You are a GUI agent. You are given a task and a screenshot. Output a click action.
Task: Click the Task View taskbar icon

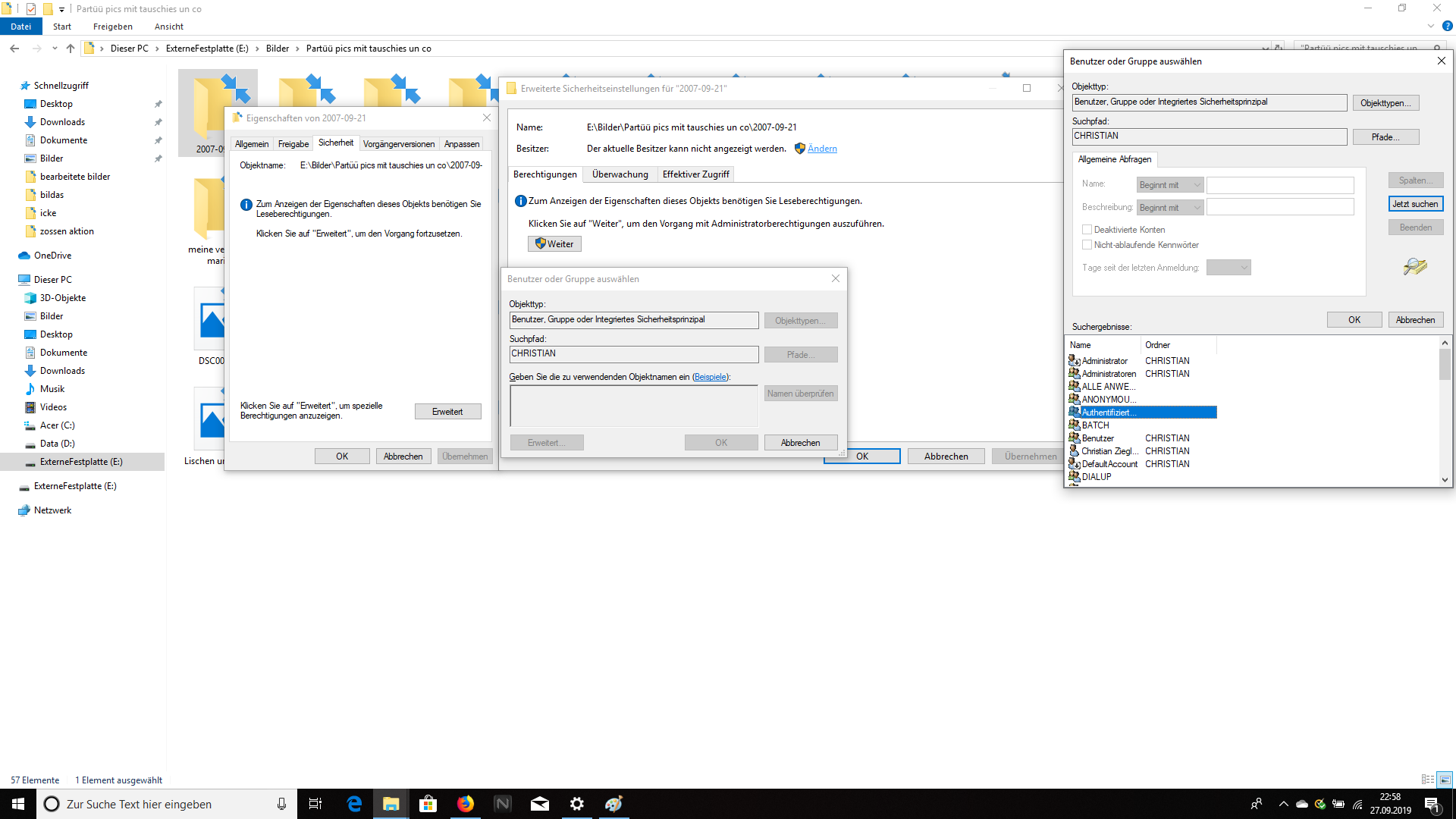tap(315, 804)
